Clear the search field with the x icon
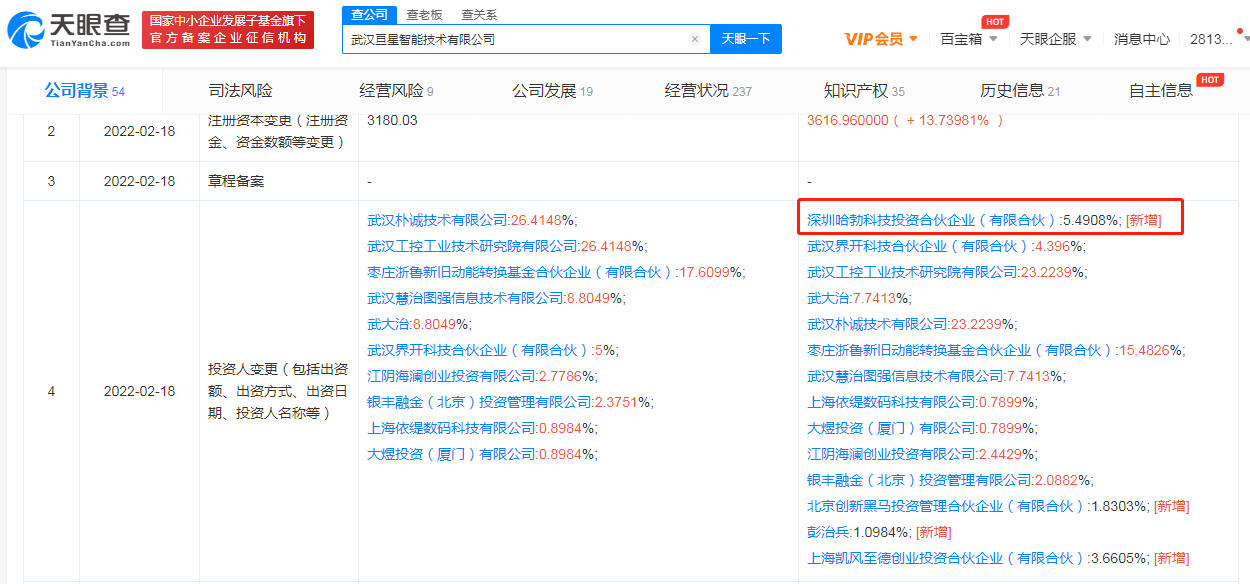 pyautogui.click(x=695, y=39)
